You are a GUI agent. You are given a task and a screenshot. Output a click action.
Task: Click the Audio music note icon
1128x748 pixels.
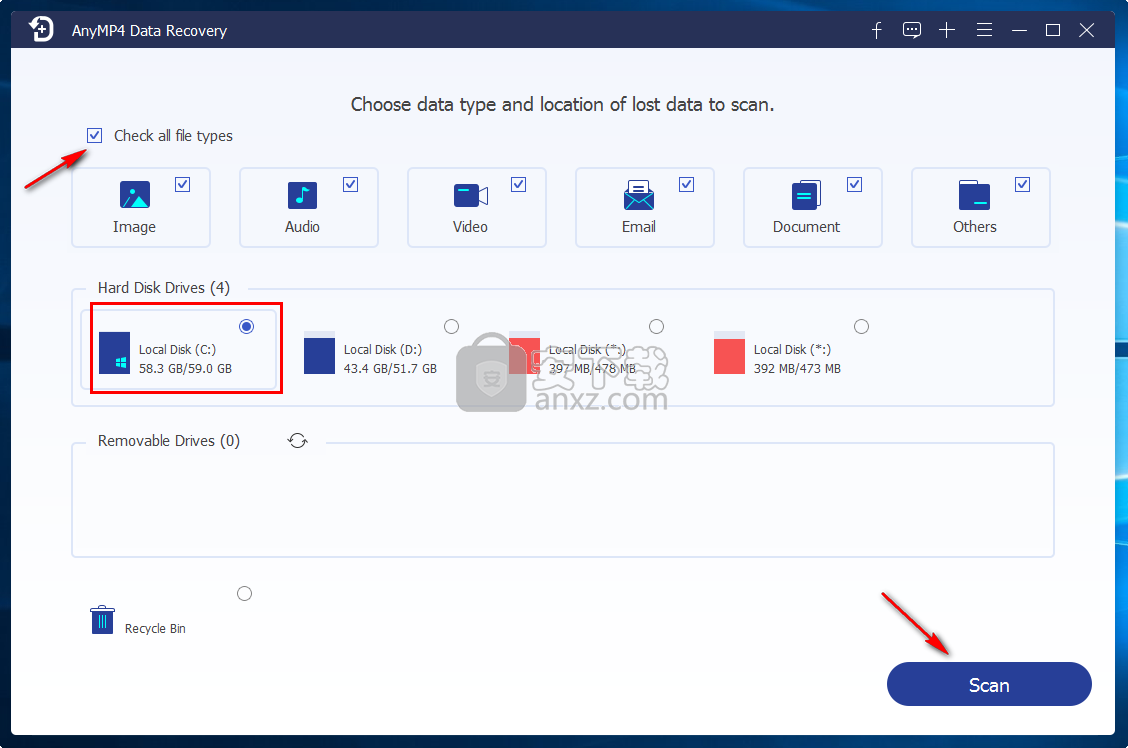[302, 195]
